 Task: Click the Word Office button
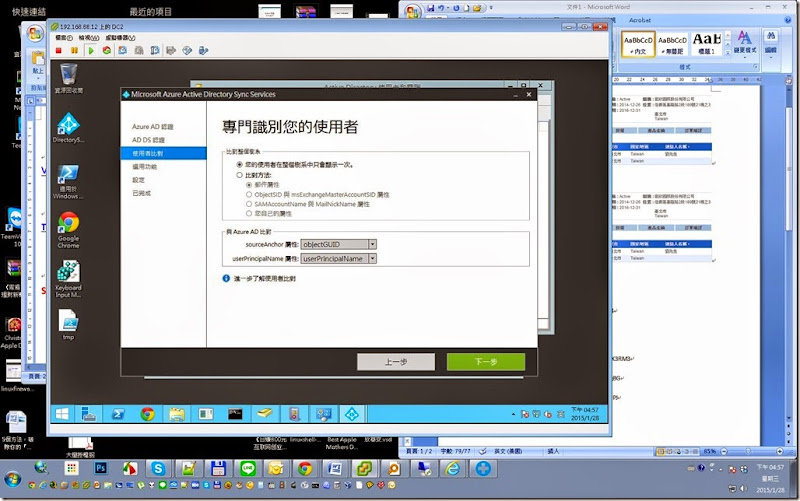(x=413, y=11)
